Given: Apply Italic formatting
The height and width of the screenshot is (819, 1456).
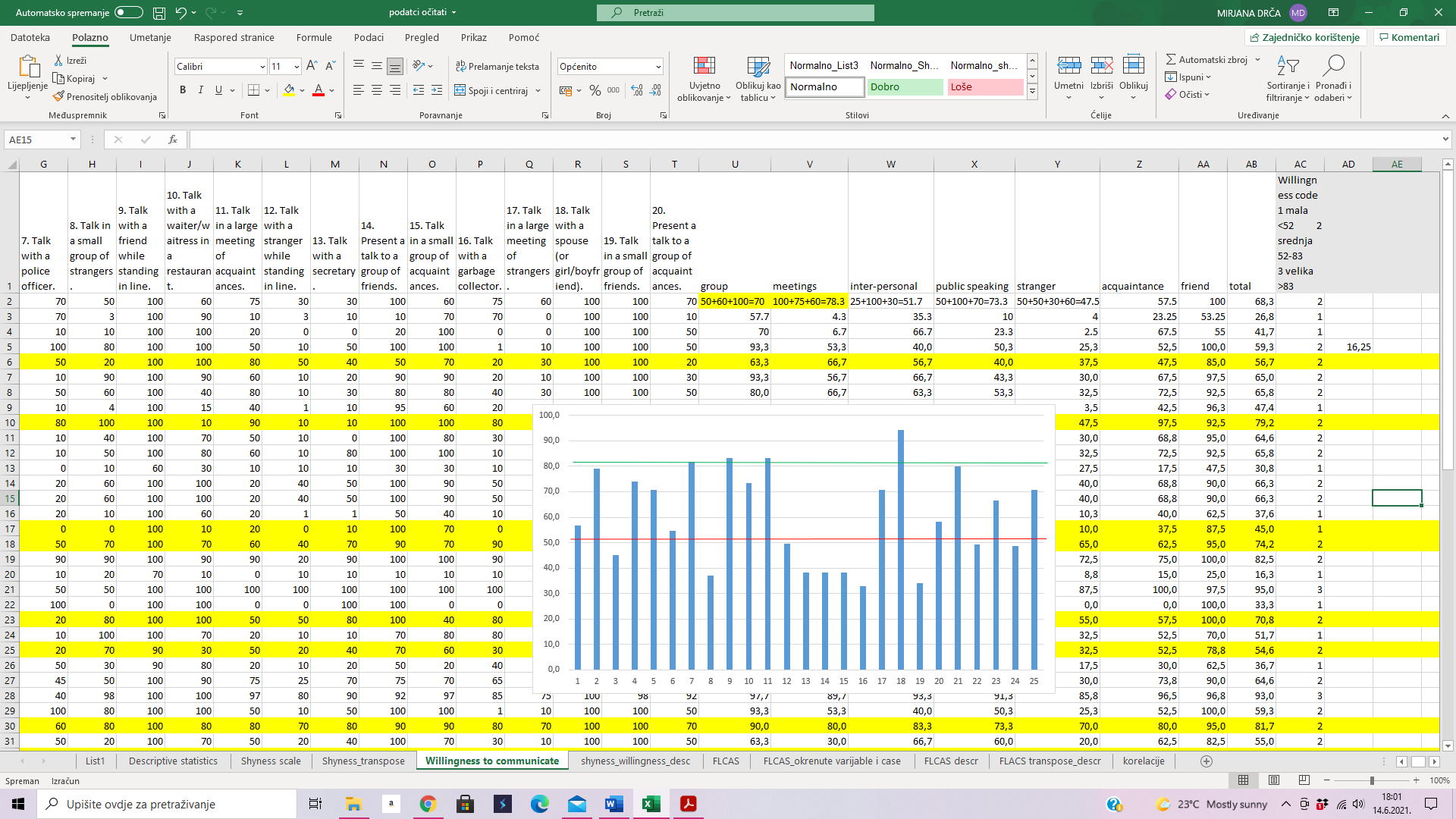Looking at the screenshot, I should [201, 90].
